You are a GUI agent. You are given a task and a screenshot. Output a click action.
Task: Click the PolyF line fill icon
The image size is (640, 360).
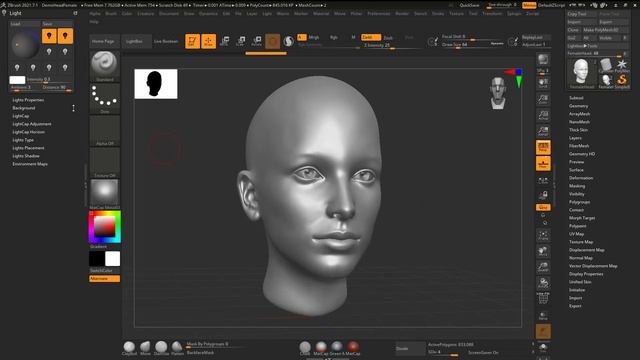[x=543, y=298]
